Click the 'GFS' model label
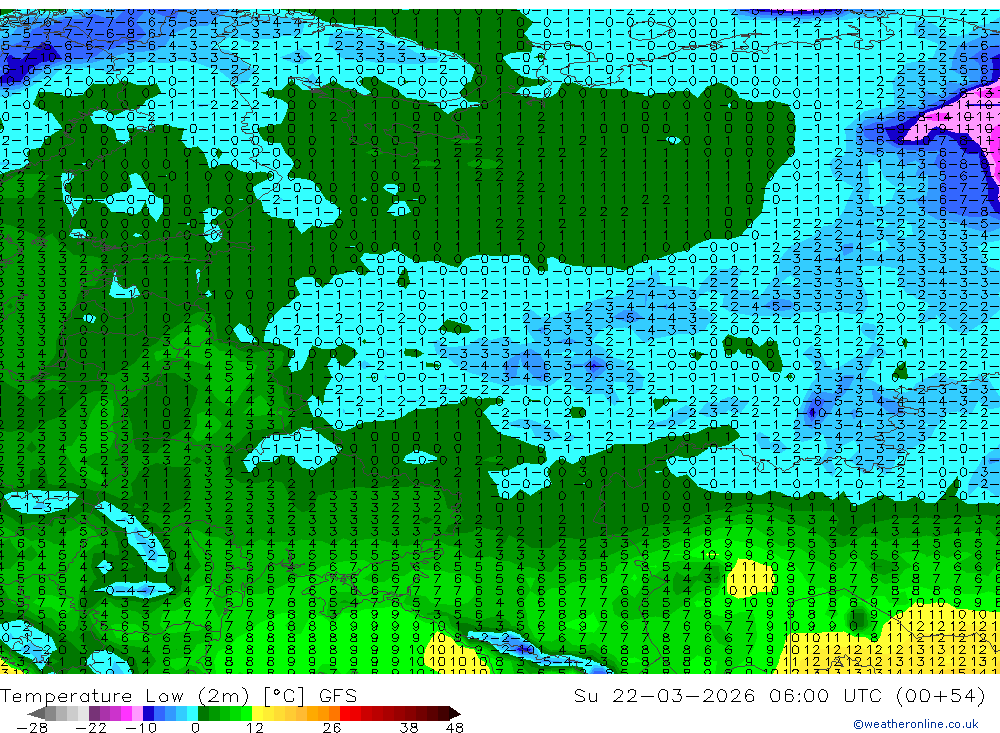 pyautogui.click(x=338, y=696)
